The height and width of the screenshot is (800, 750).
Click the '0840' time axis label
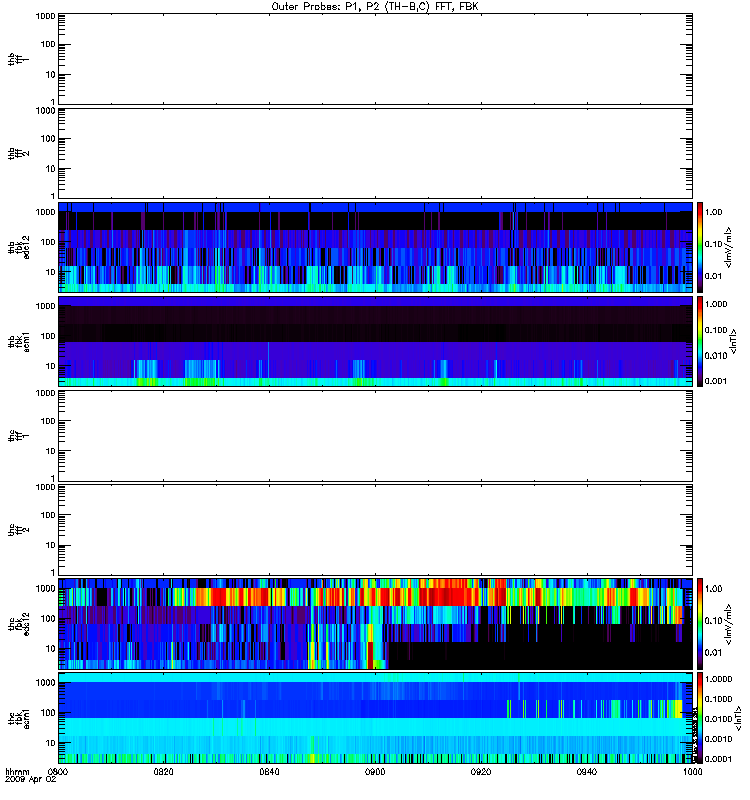(269, 771)
